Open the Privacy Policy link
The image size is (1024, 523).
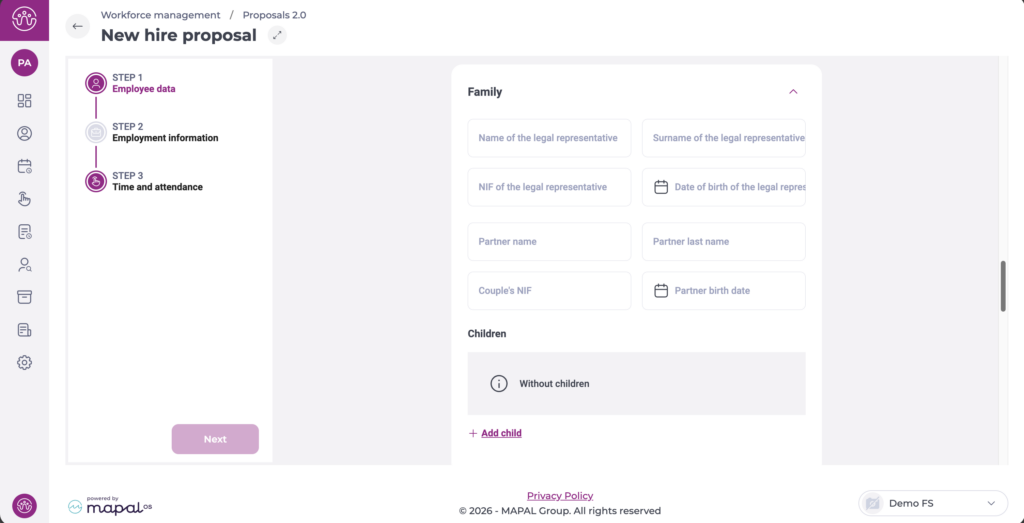pyautogui.click(x=560, y=496)
